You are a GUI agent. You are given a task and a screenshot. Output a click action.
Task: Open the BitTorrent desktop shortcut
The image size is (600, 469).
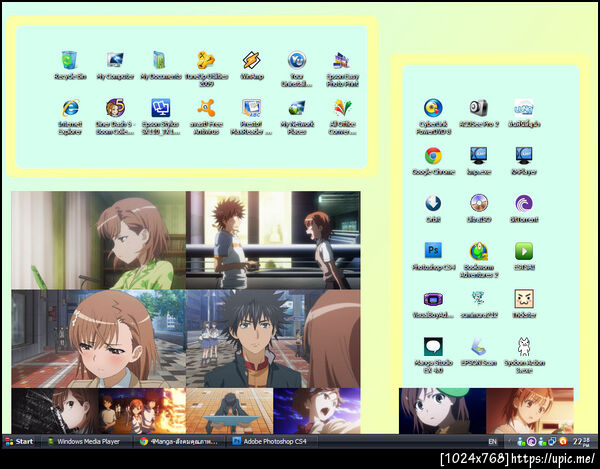524,203
